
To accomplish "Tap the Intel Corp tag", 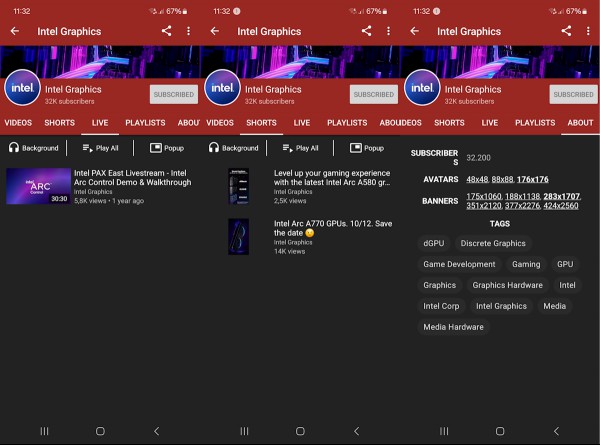I will click(441, 306).
